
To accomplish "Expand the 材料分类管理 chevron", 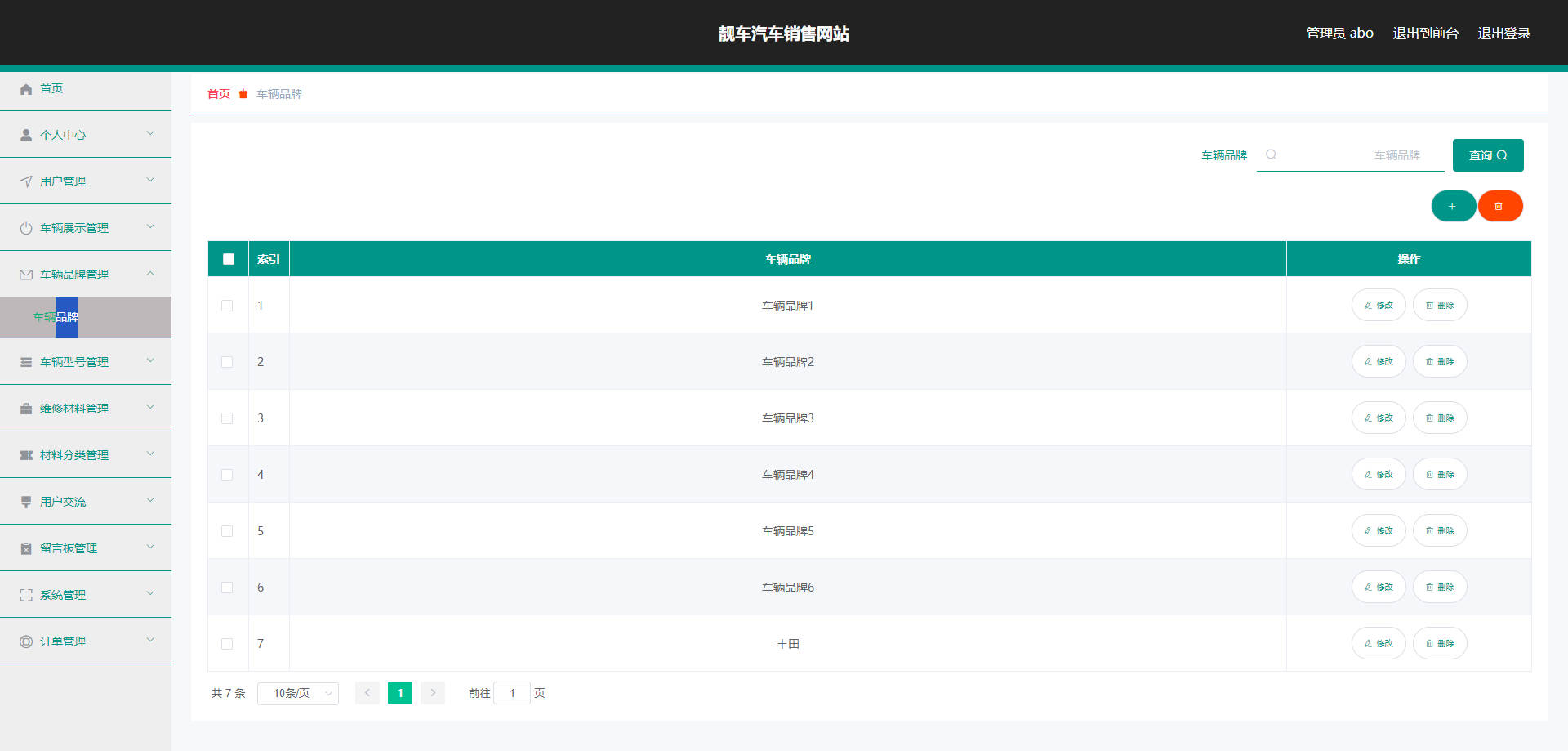I will (x=150, y=454).
